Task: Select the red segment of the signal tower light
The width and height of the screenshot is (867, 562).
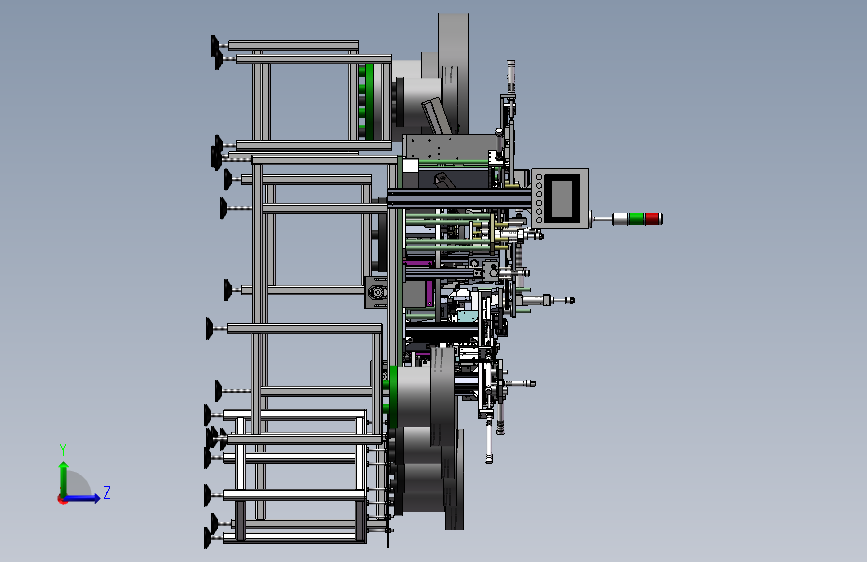Action: 652,219
